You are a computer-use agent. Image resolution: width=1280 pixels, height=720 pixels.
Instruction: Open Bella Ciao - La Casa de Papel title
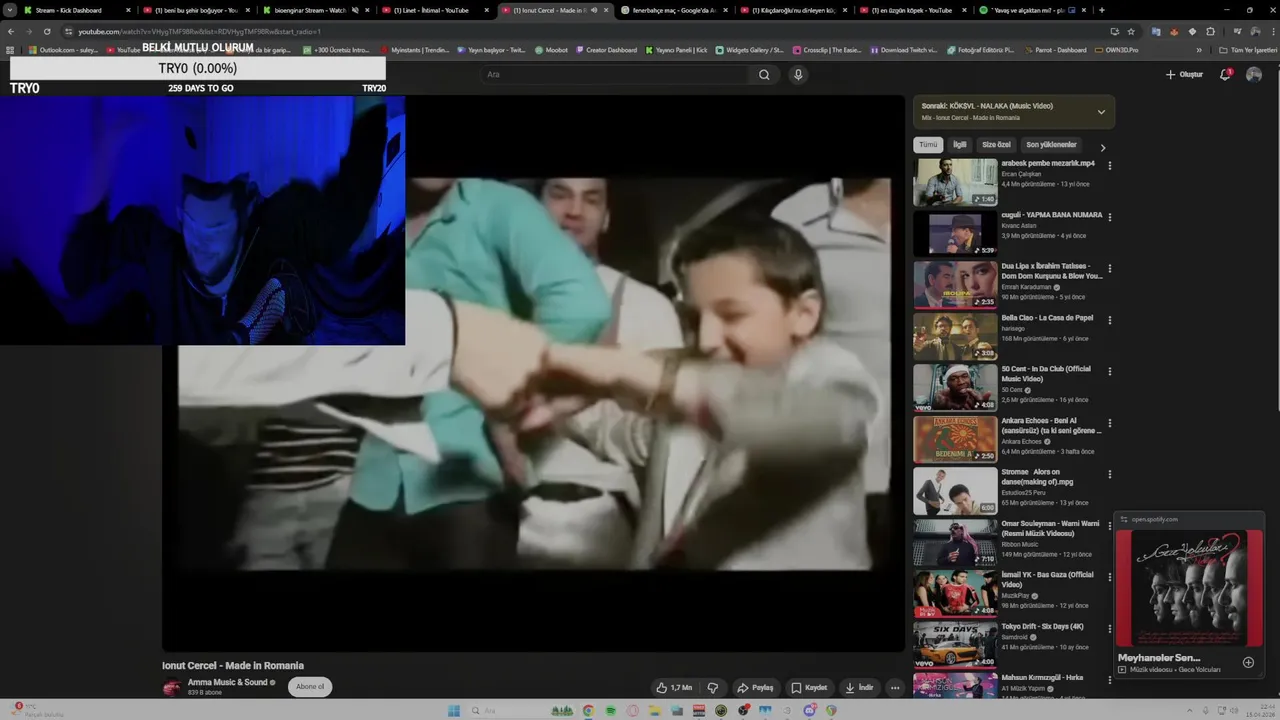click(x=1047, y=318)
